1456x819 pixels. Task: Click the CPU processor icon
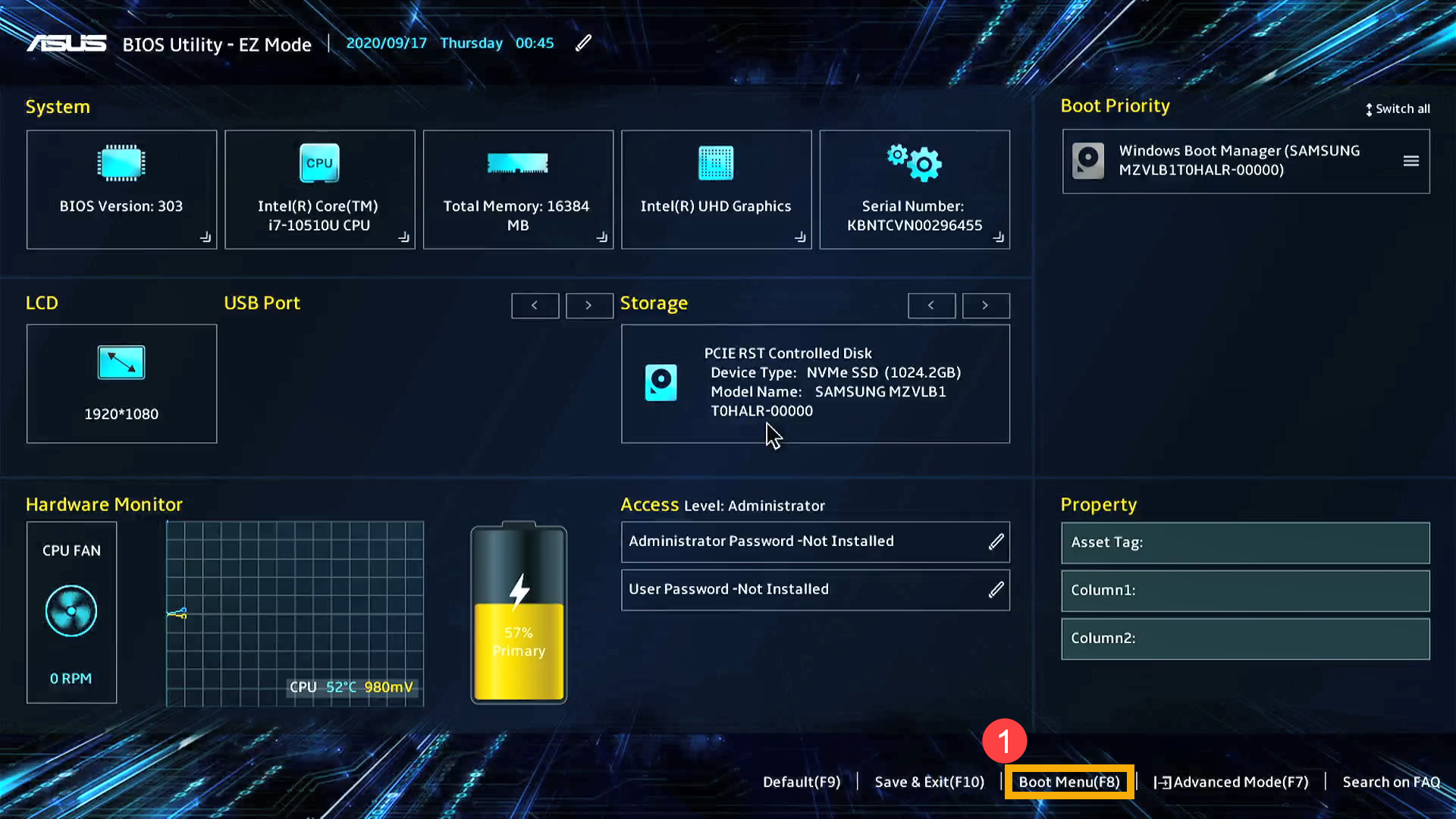click(319, 163)
